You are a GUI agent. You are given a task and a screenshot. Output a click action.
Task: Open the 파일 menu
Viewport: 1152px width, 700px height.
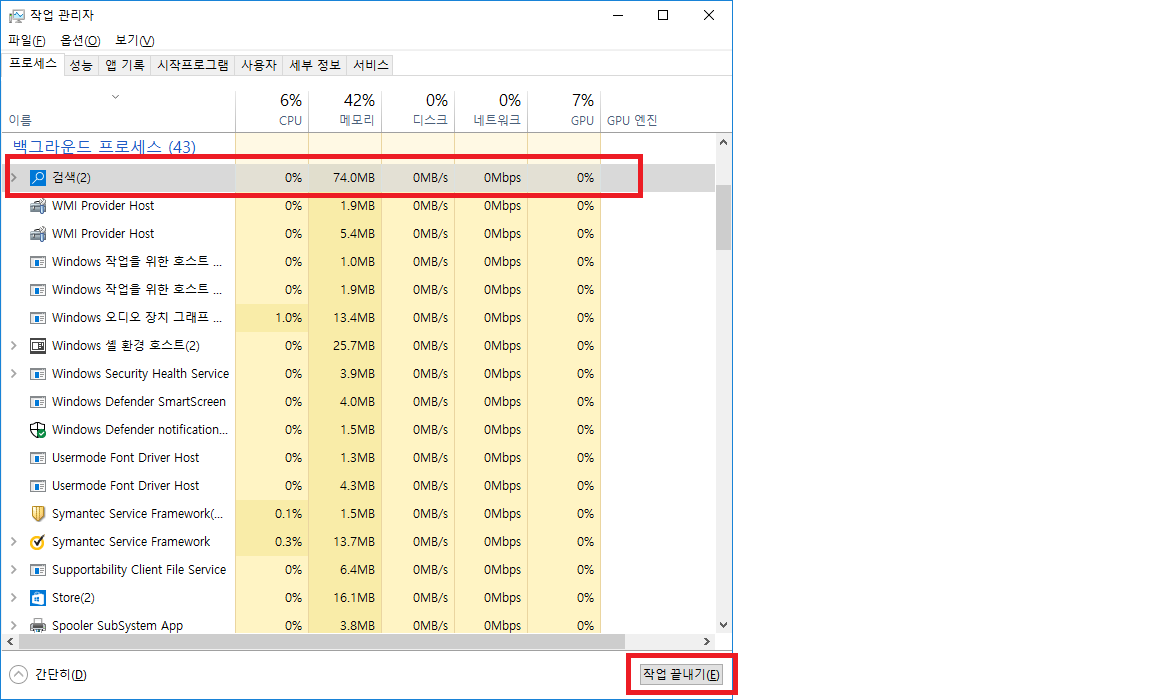26,40
